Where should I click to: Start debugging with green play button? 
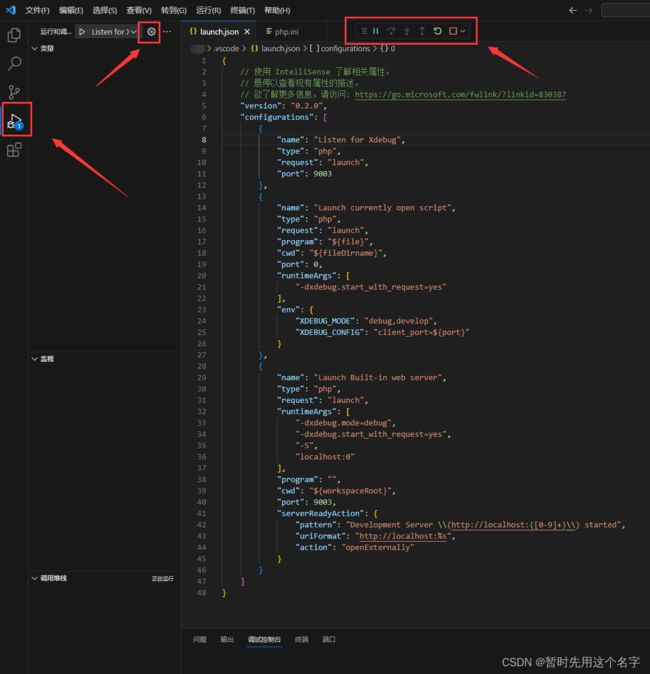pyautogui.click(x=82, y=31)
